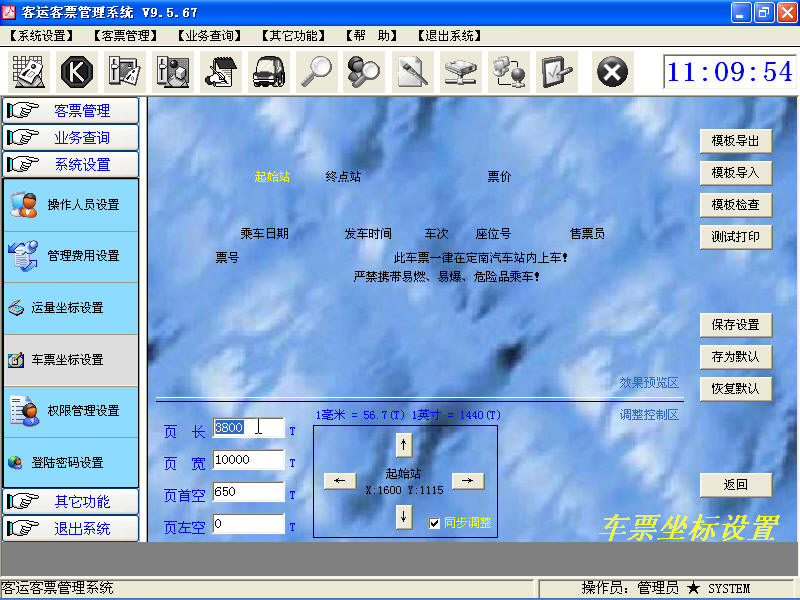This screenshot has height=600, width=800.
Task: Open the slider-and-pencil settings toolbar icon
Action: point(124,72)
